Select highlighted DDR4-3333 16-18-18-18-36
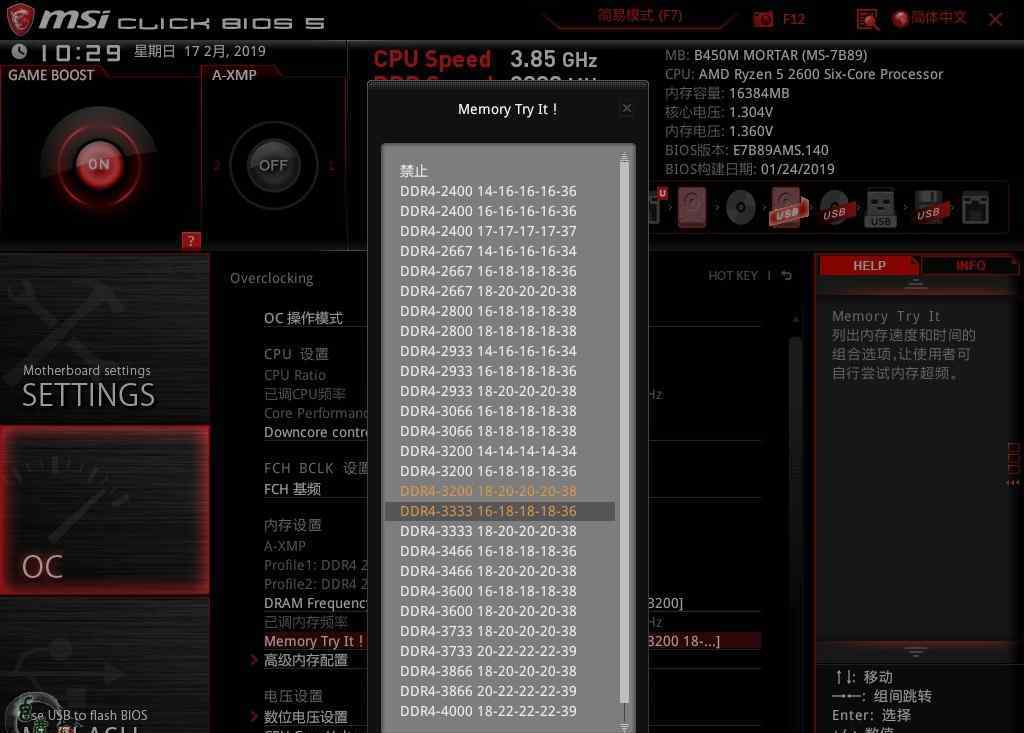The width and height of the screenshot is (1024, 733). (500, 511)
